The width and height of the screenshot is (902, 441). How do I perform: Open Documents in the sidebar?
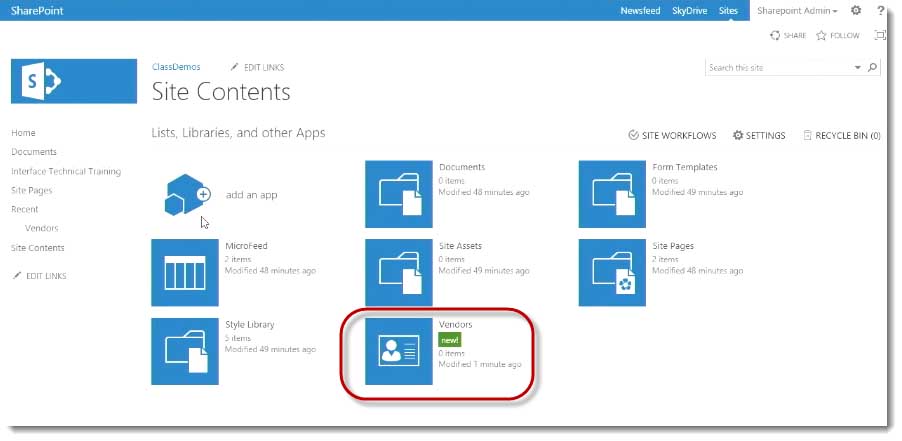34,152
